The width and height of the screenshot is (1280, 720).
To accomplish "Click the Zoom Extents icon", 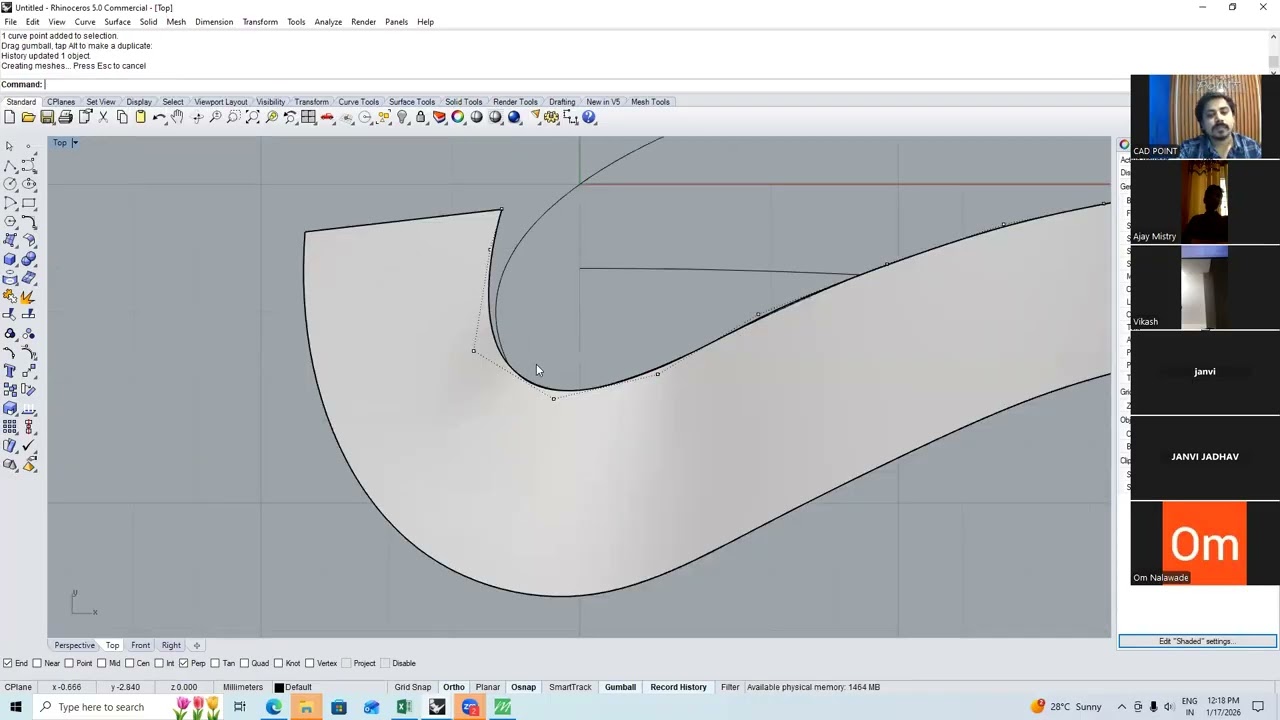I will [252, 118].
